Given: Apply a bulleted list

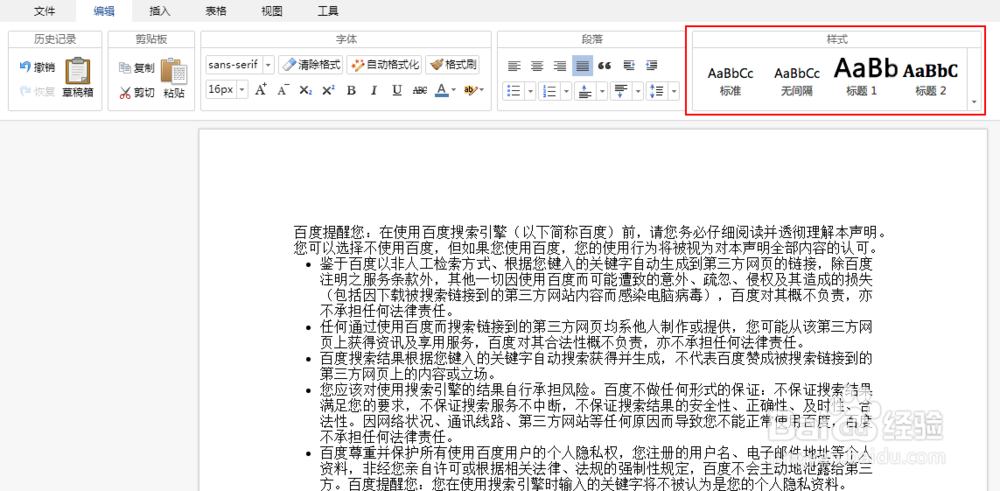Looking at the screenshot, I should [513, 91].
